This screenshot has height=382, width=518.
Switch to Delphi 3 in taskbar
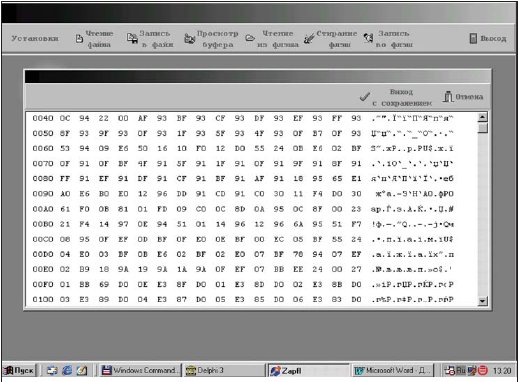pyautogui.click(x=224, y=370)
